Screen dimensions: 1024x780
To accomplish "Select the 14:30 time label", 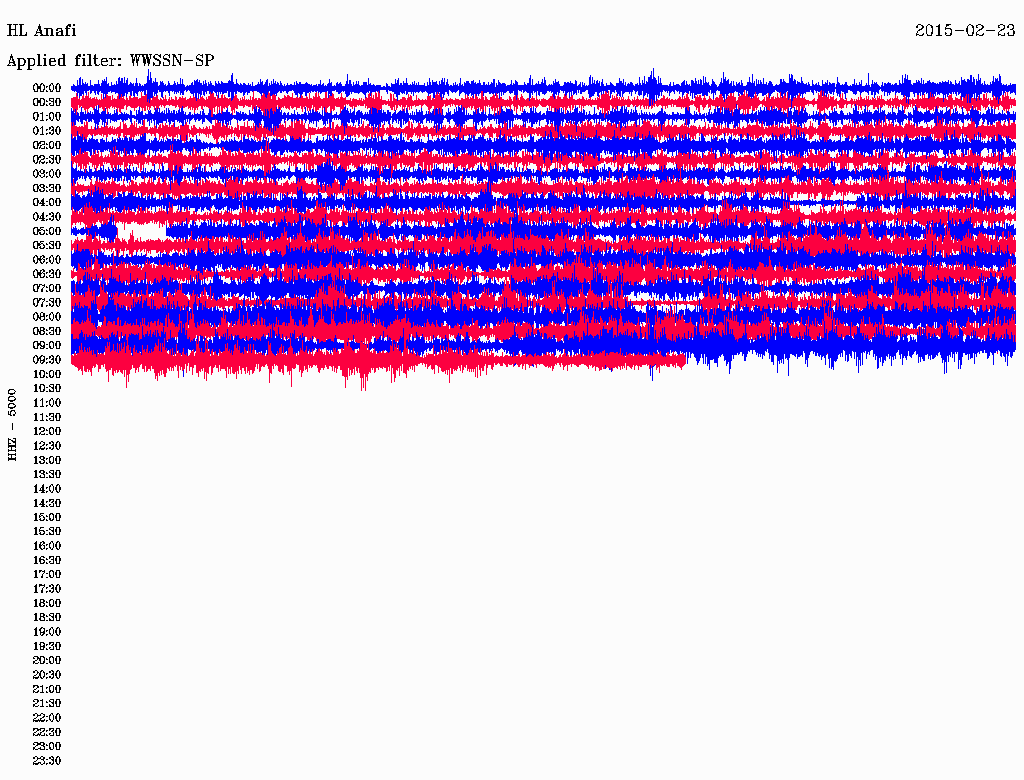I will tap(47, 503).
